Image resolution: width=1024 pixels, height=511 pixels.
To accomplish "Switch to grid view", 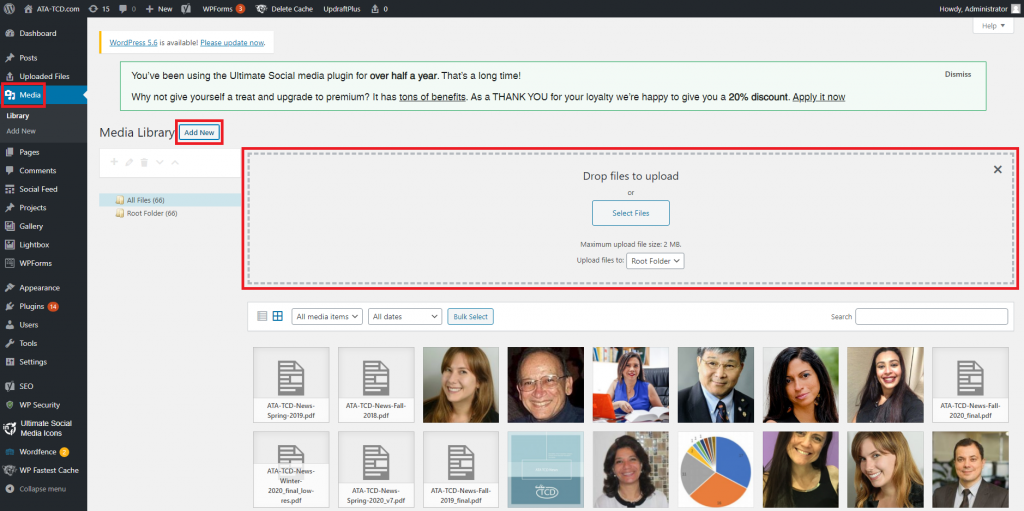I will coord(278,316).
